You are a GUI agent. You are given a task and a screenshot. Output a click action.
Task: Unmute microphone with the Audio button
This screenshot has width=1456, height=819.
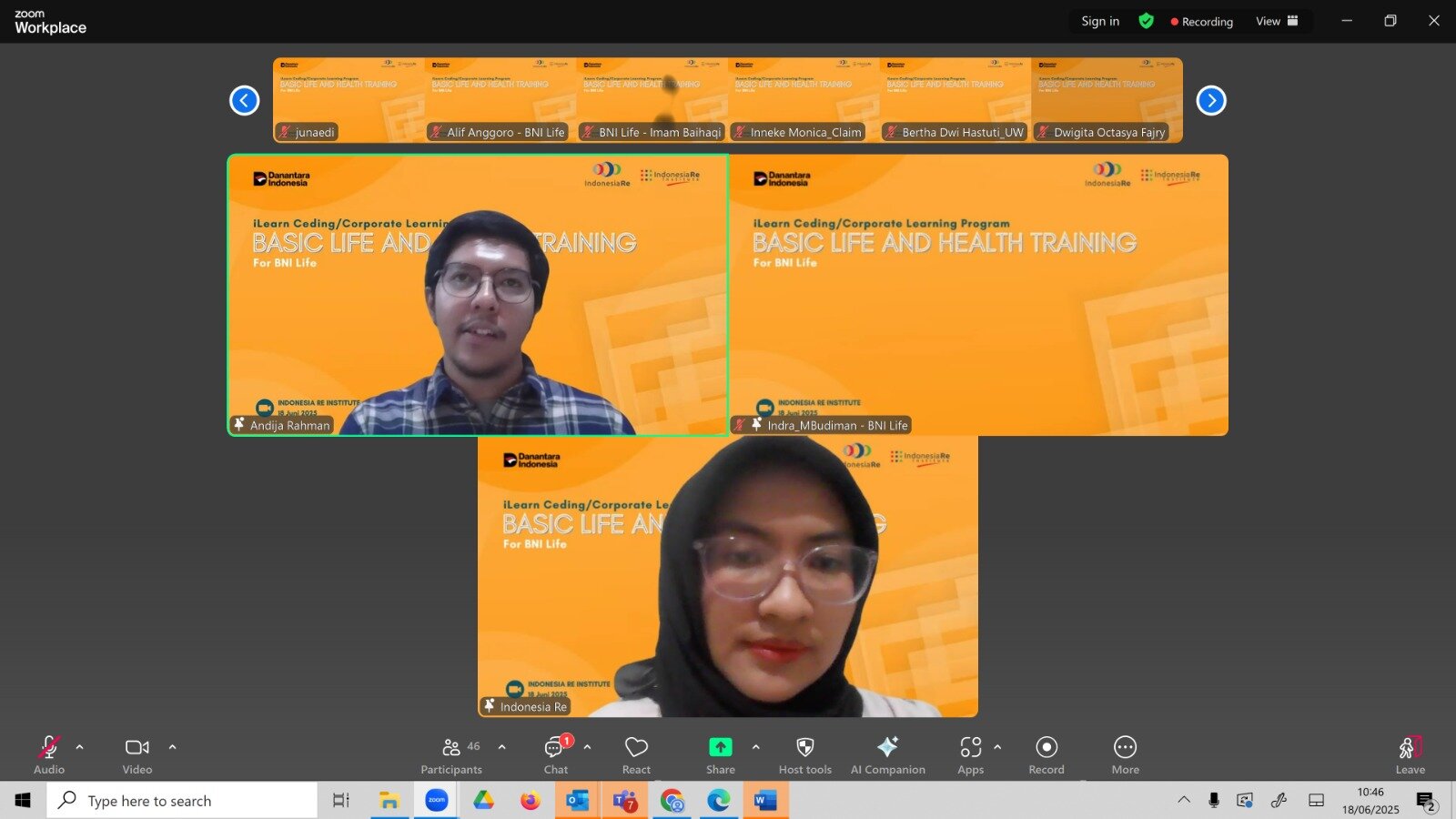pos(49,755)
